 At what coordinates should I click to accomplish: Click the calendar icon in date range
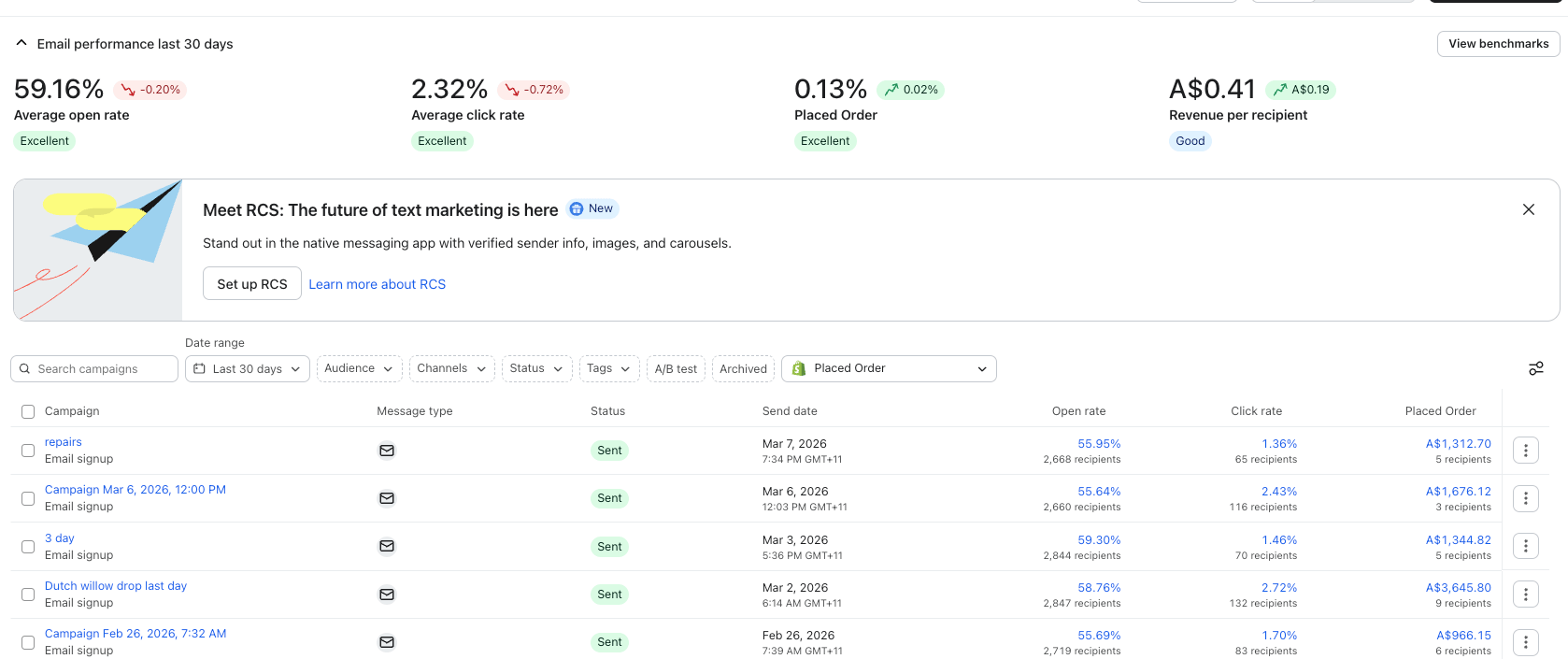(x=199, y=368)
